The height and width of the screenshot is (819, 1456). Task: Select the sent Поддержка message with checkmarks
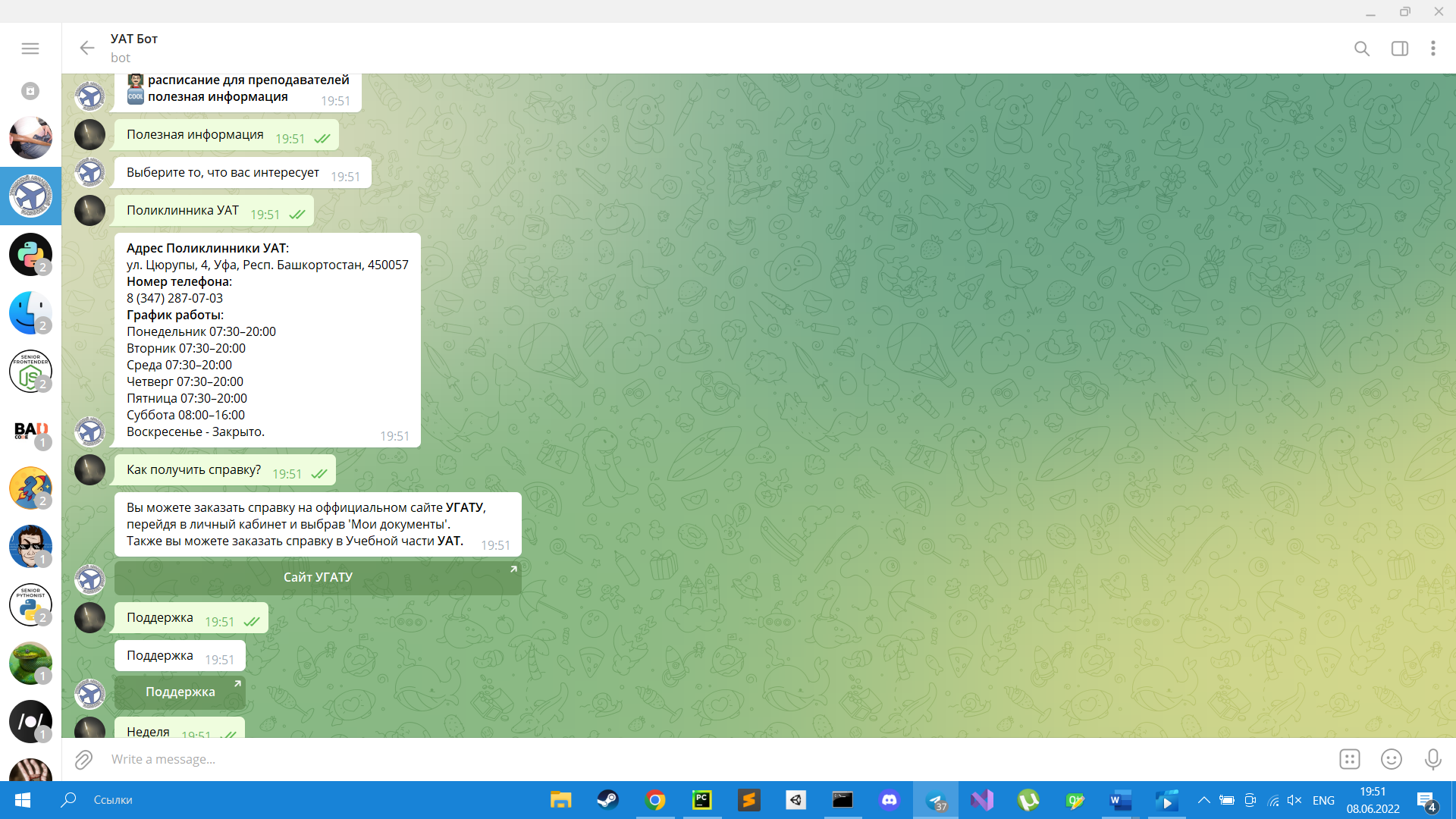click(x=191, y=618)
